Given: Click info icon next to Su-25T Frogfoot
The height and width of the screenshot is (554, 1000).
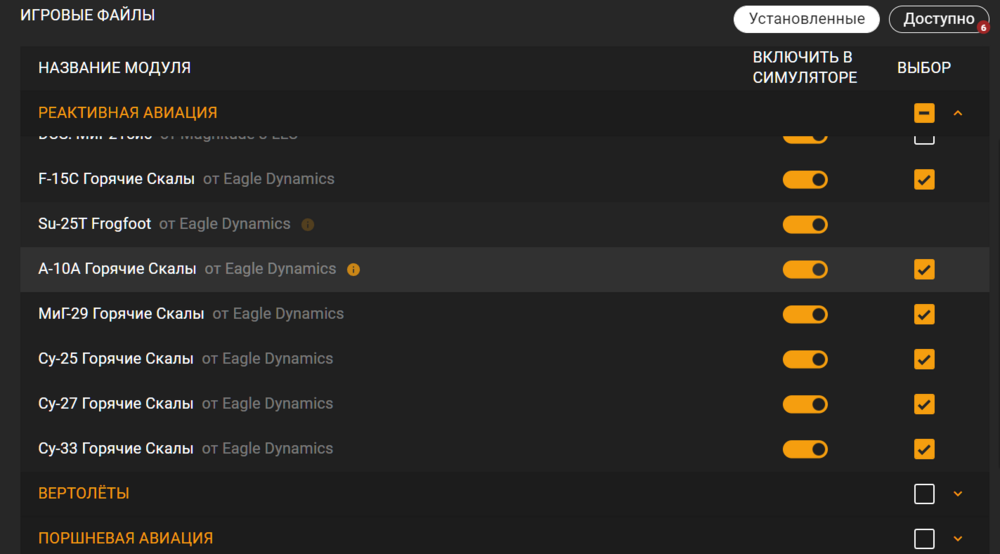Looking at the screenshot, I should (308, 224).
